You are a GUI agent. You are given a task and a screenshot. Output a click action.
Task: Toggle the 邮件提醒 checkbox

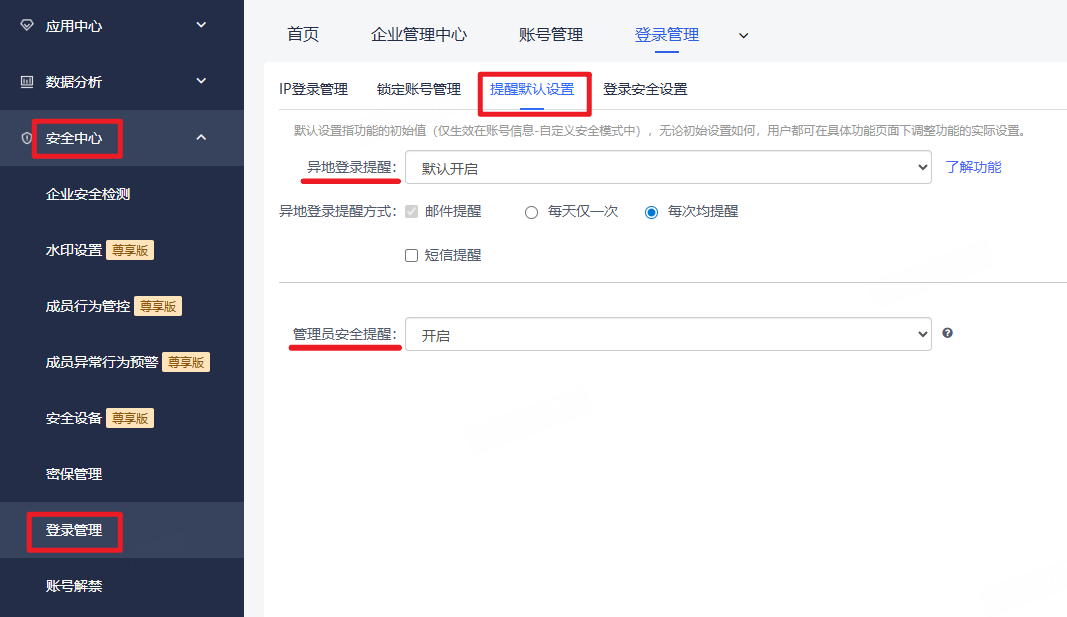(411, 212)
